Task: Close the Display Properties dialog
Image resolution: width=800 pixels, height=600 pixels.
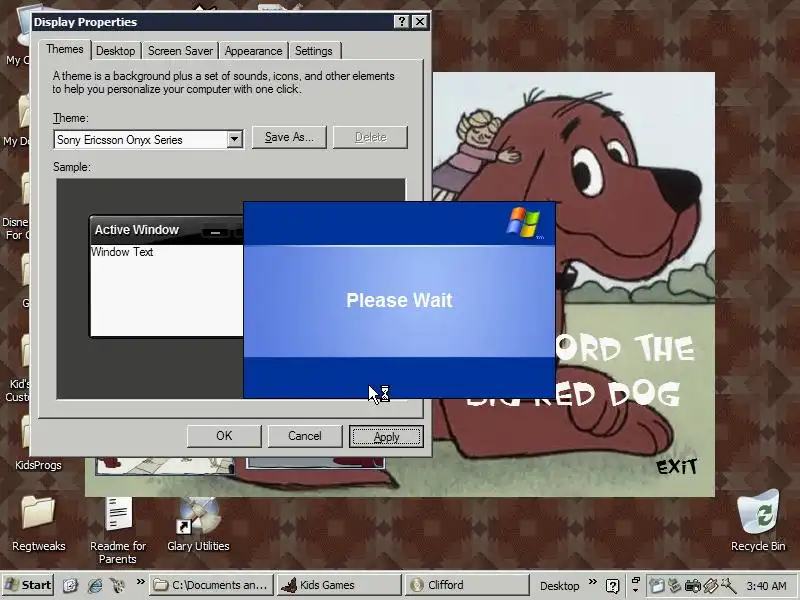Action: [x=419, y=21]
